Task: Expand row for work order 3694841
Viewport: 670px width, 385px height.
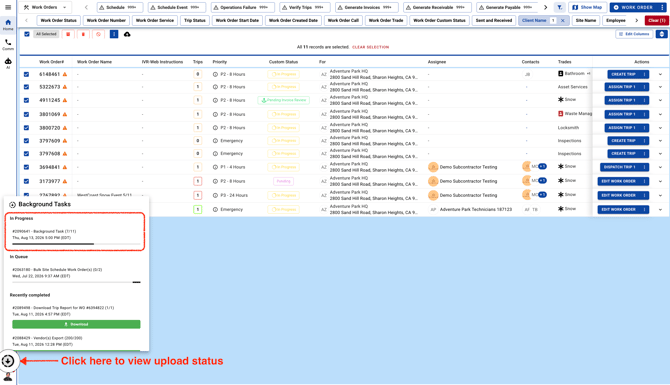Action: point(660,167)
